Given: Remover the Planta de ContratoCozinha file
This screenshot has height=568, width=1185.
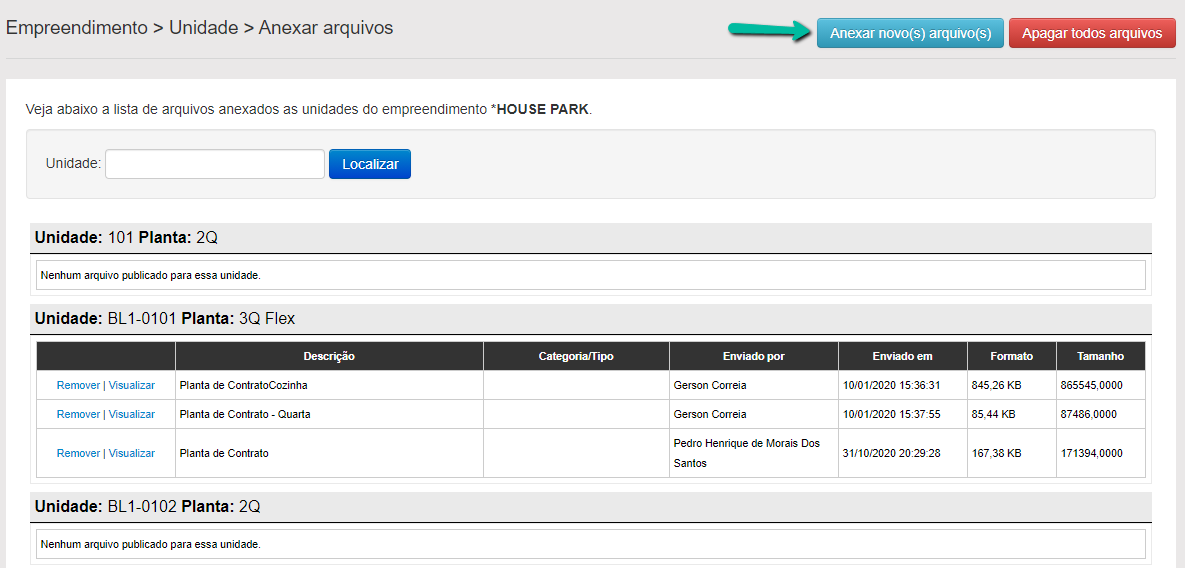Looking at the screenshot, I should 78,385.
